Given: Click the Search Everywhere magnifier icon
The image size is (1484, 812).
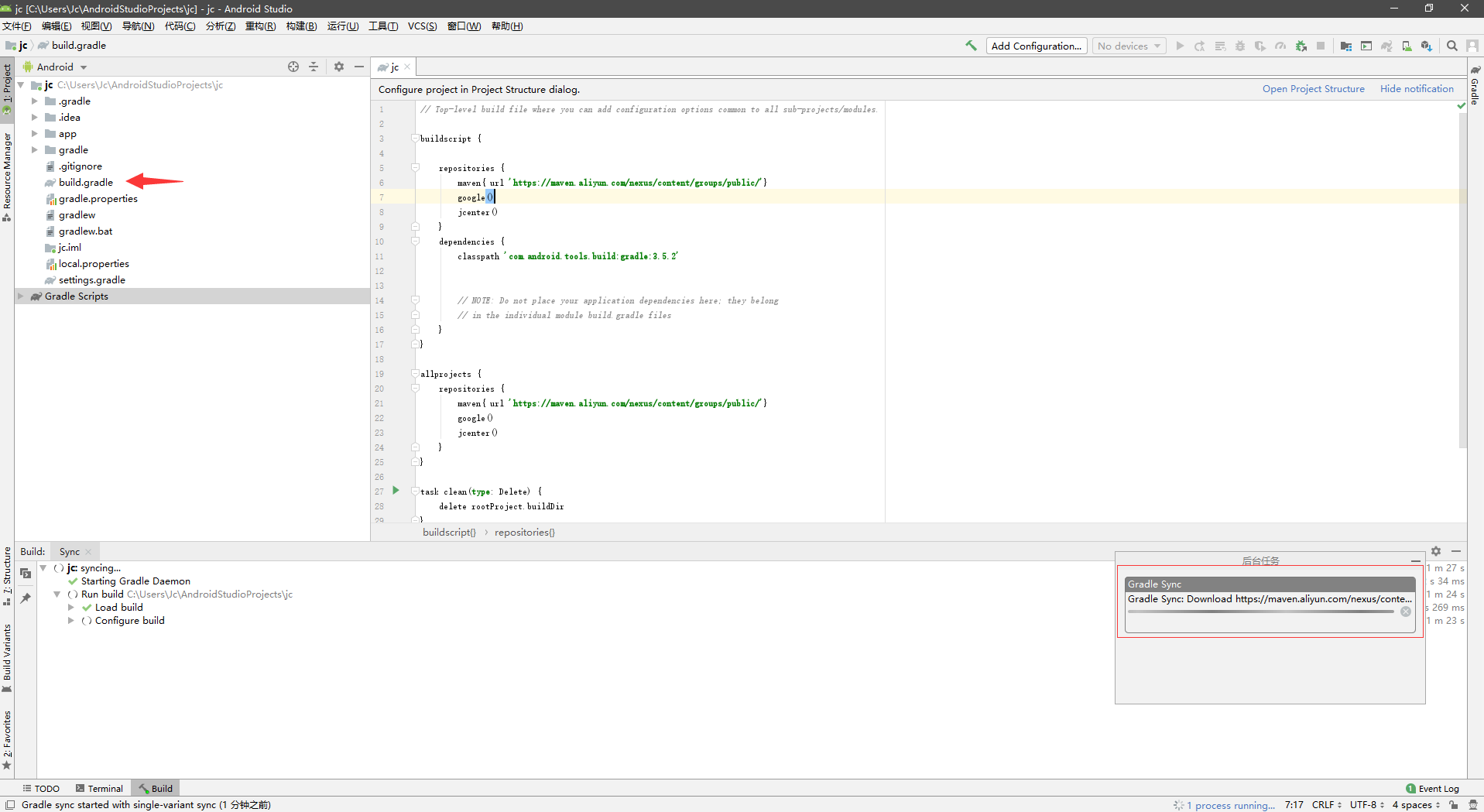Looking at the screenshot, I should pyautogui.click(x=1452, y=46).
